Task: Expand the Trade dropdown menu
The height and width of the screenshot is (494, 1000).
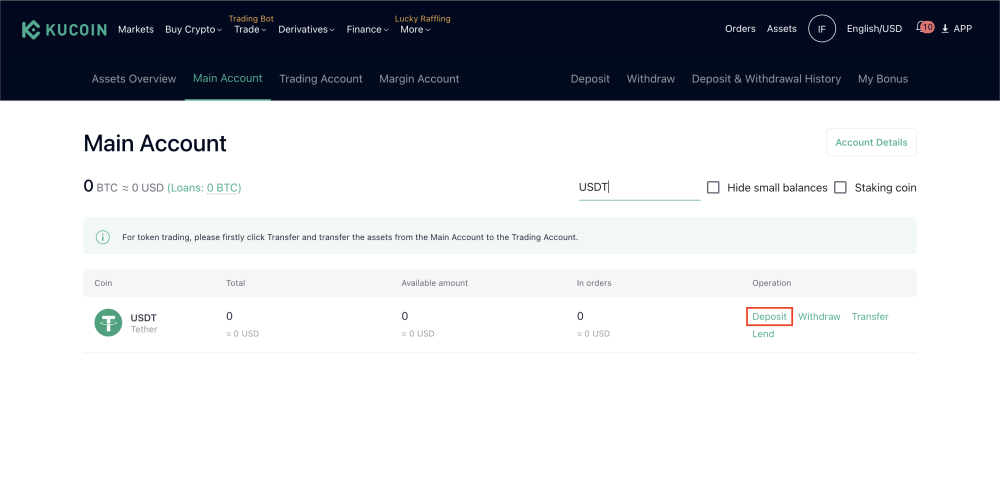Action: 250,29
